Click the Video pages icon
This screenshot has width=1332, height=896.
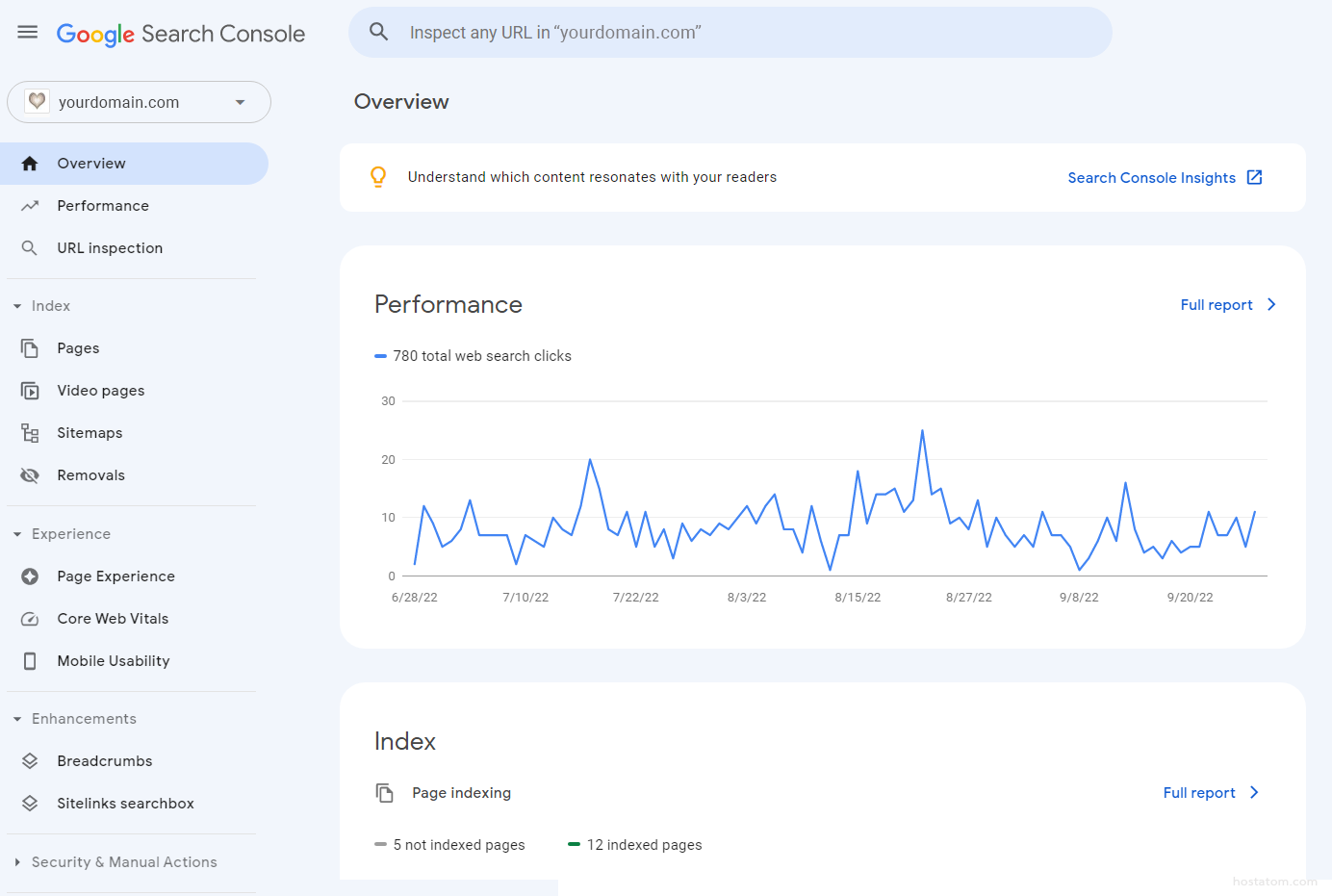point(30,391)
